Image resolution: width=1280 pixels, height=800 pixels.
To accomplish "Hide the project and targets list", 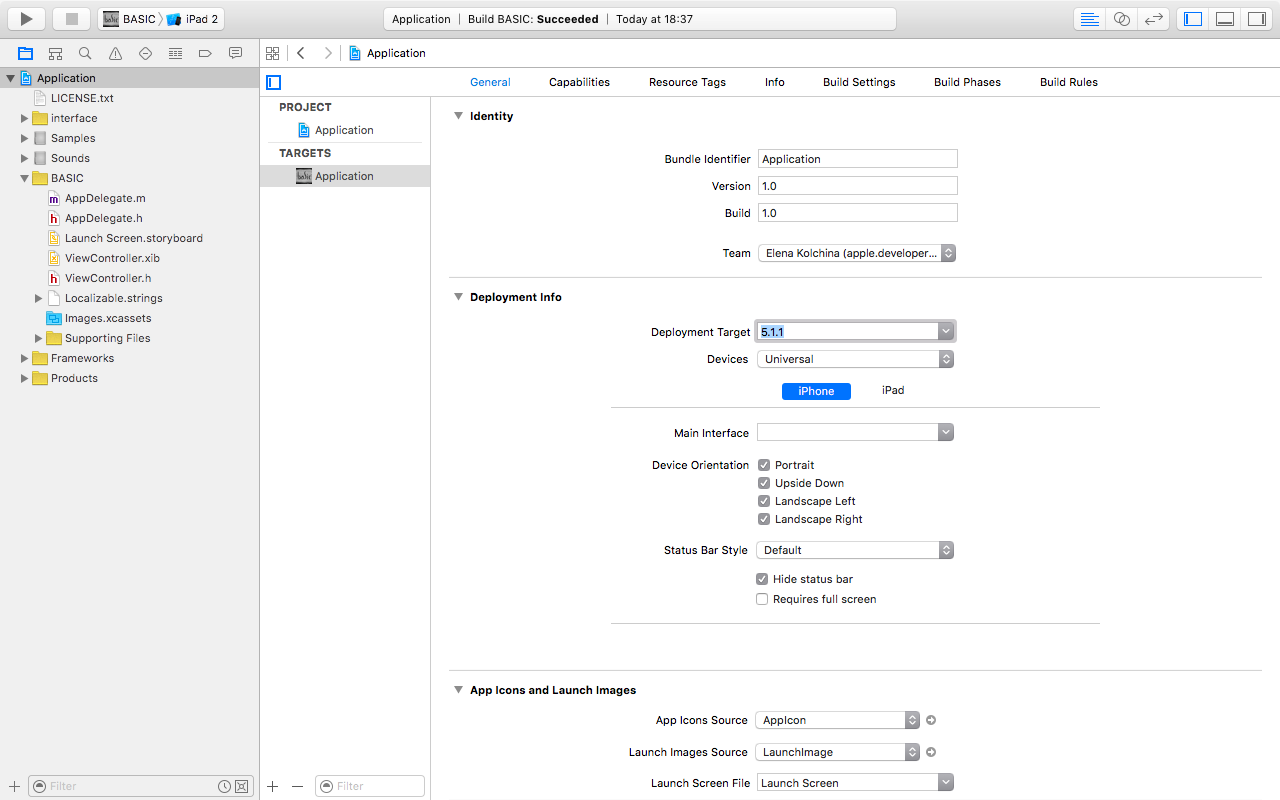I will (274, 82).
